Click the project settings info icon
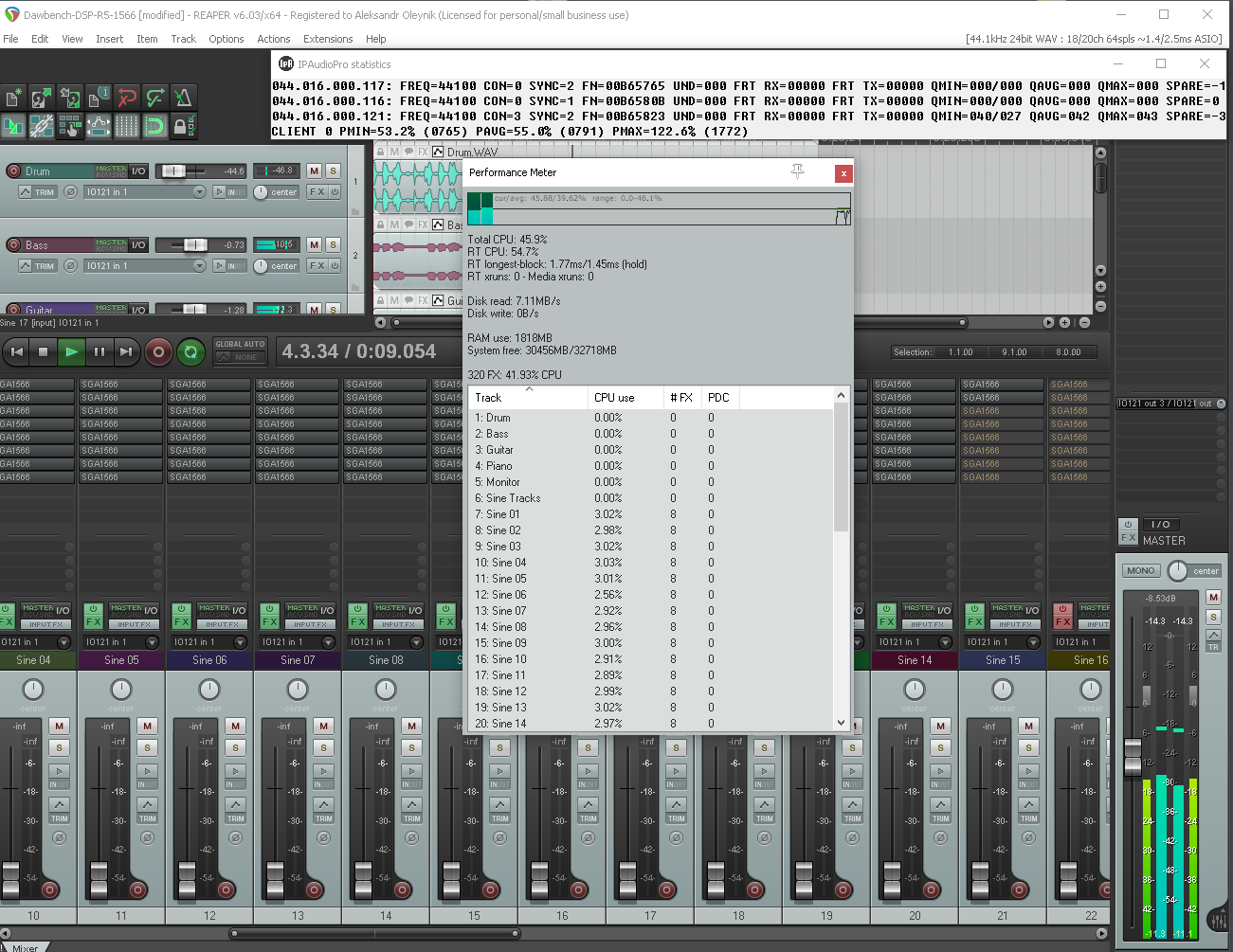This screenshot has width=1233, height=952. click(x=99, y=97)
